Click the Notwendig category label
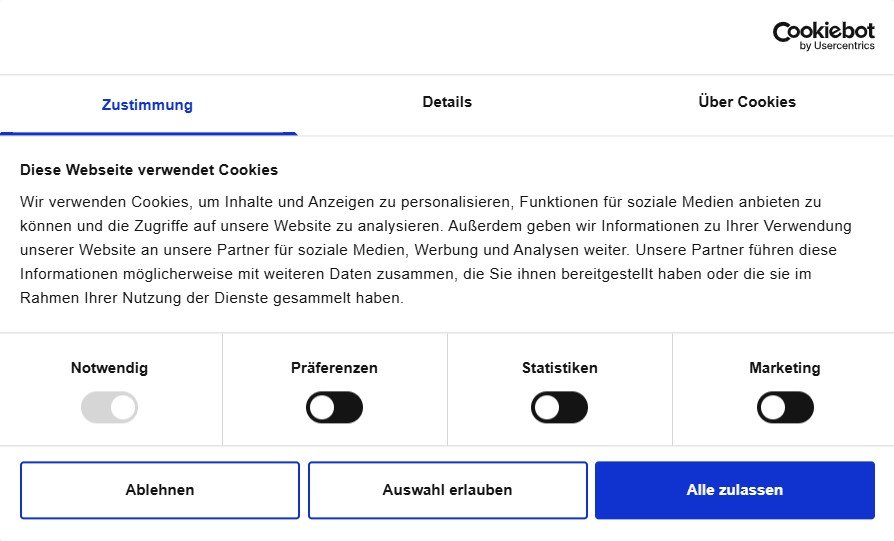The height and width of the screenshot is (541, 894). (x=109, y=368)
